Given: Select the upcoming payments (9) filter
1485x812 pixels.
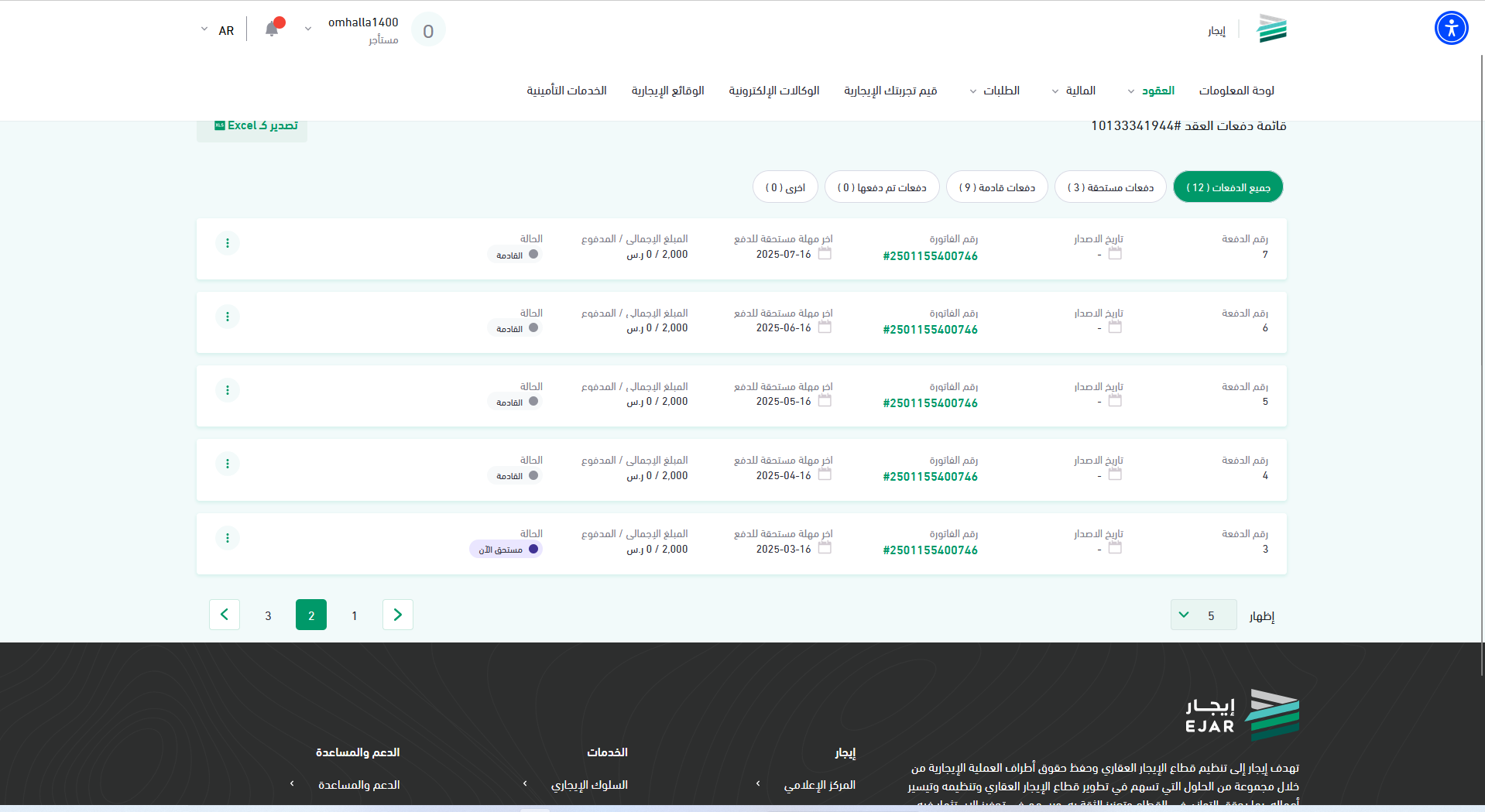Looking at the screenshot, I should [x=996, y=187].
